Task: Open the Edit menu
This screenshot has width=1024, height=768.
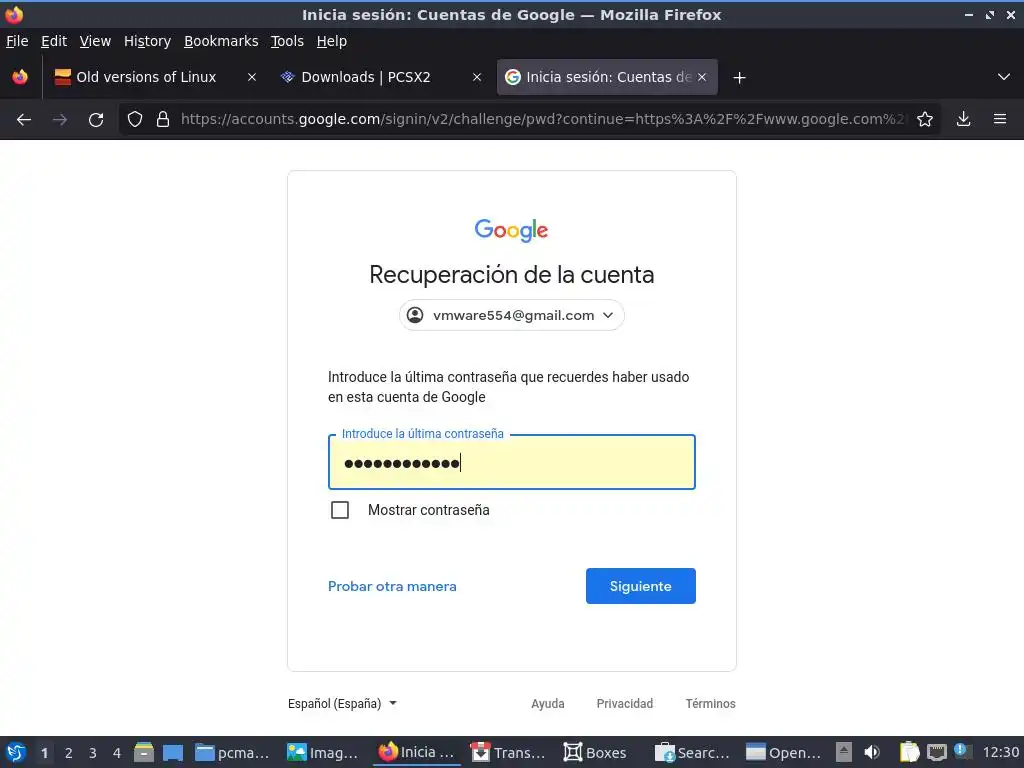Action: tap(54, 41)
